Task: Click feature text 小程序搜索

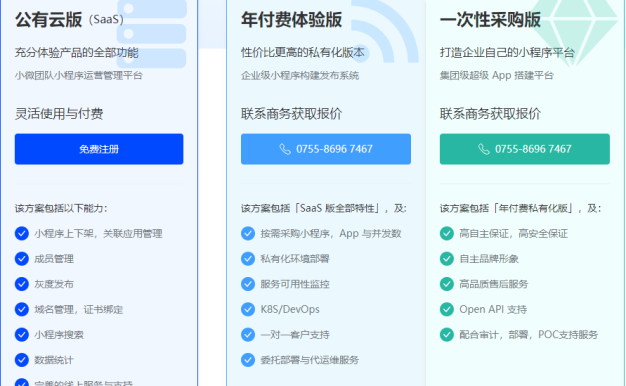Action: point(59,335)
